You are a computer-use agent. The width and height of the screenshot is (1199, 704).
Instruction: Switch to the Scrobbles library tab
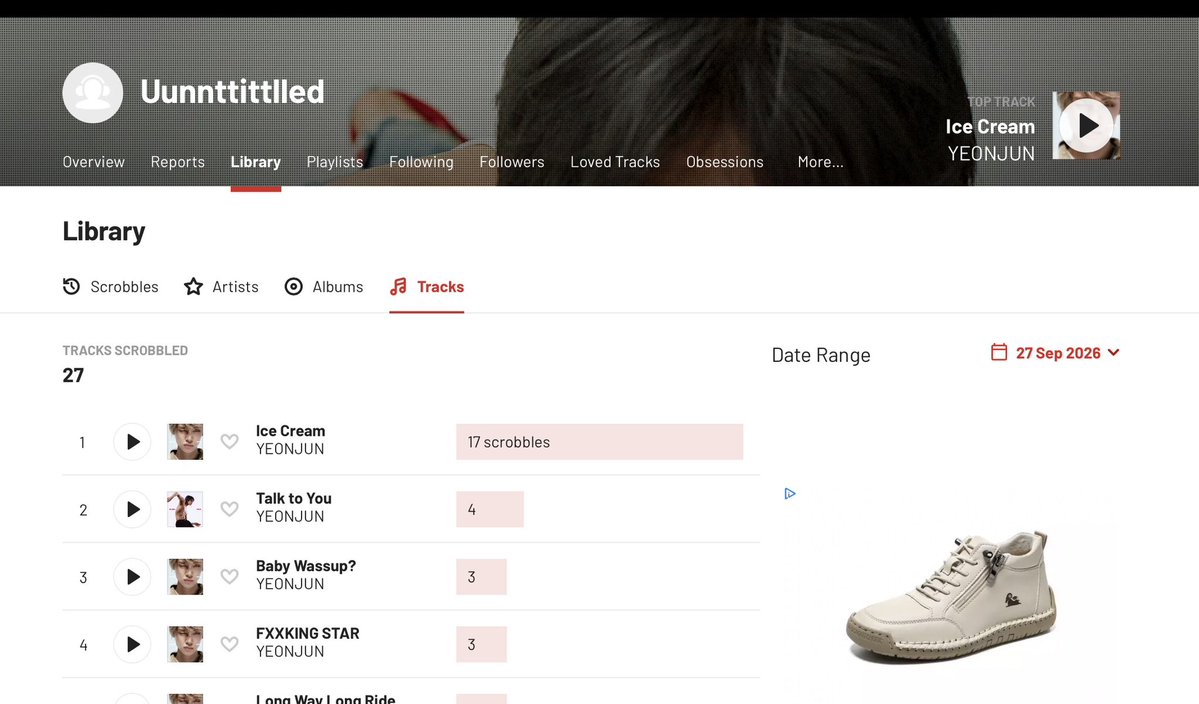(x=111, y=287)
